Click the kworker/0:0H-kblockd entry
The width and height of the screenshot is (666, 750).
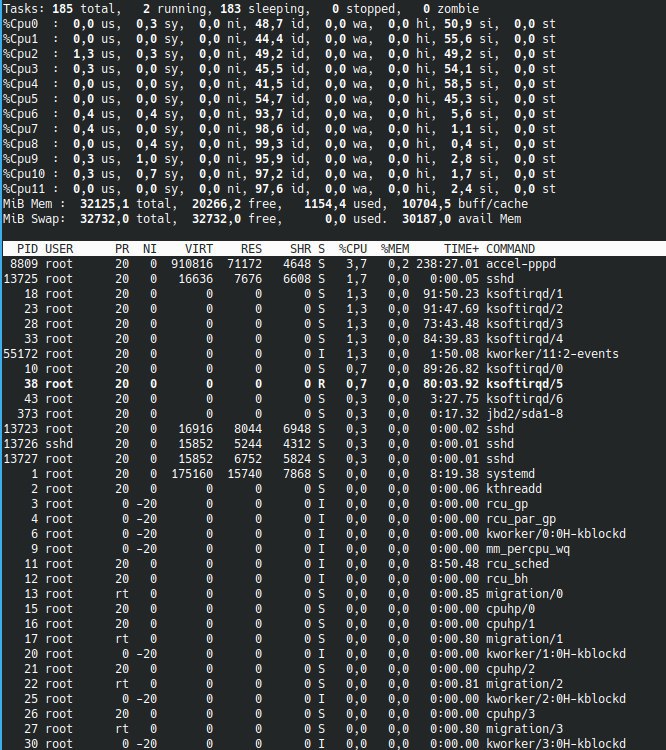tap(556, 533)
